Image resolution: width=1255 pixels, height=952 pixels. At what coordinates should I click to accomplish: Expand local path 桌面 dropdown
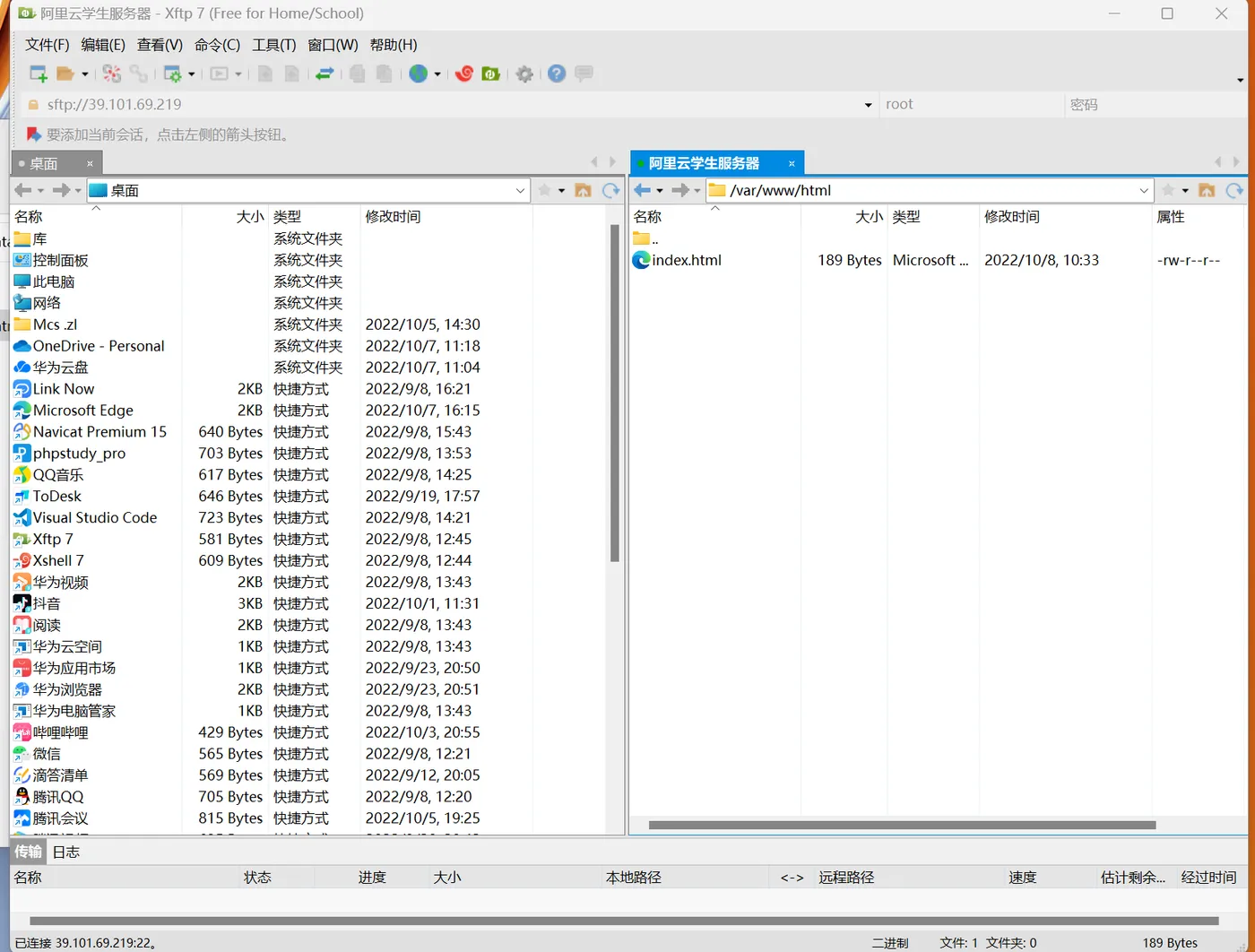point(520,190)
